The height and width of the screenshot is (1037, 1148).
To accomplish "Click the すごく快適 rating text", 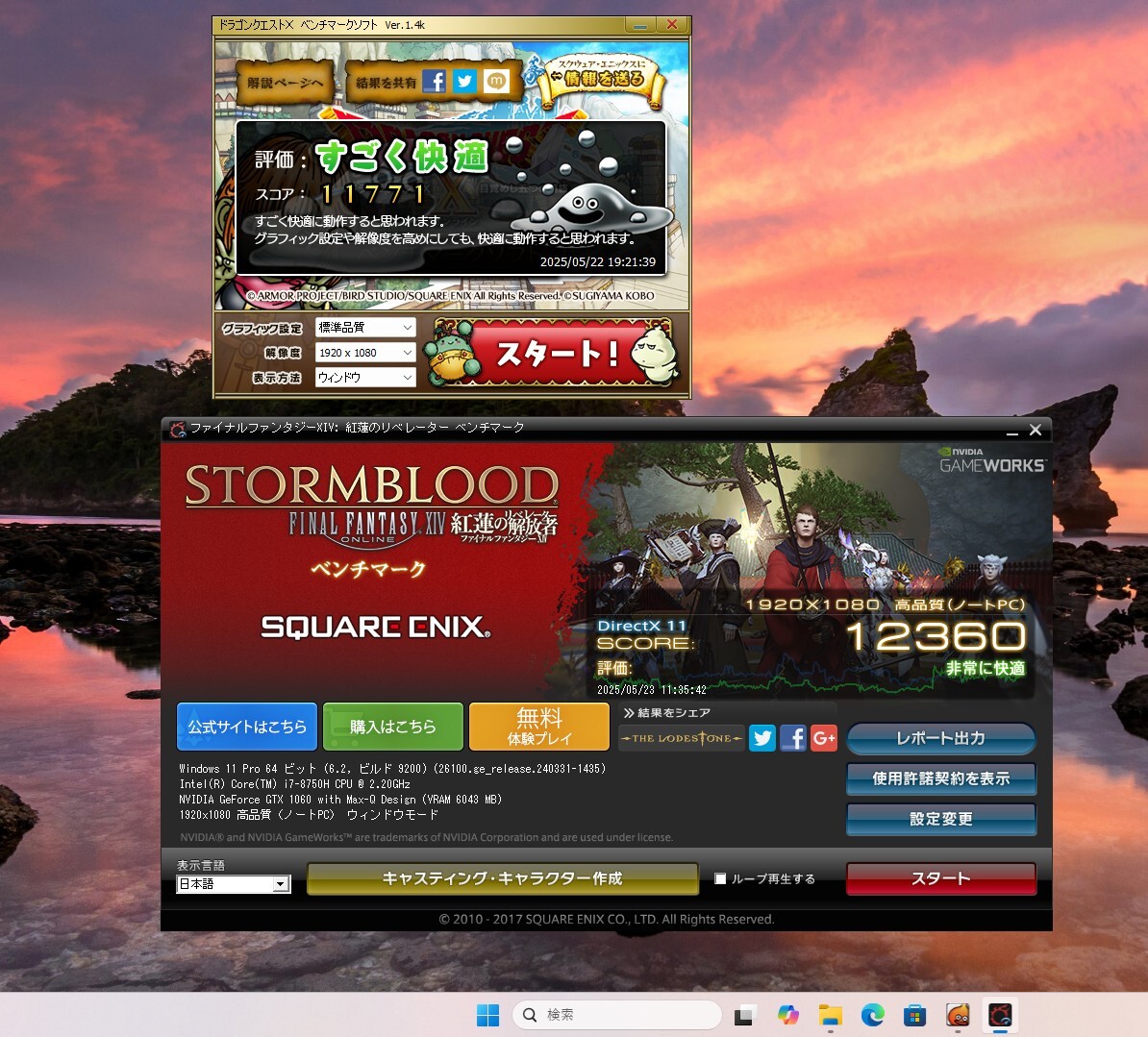I will pyautogui.click(x=402, y=157).
